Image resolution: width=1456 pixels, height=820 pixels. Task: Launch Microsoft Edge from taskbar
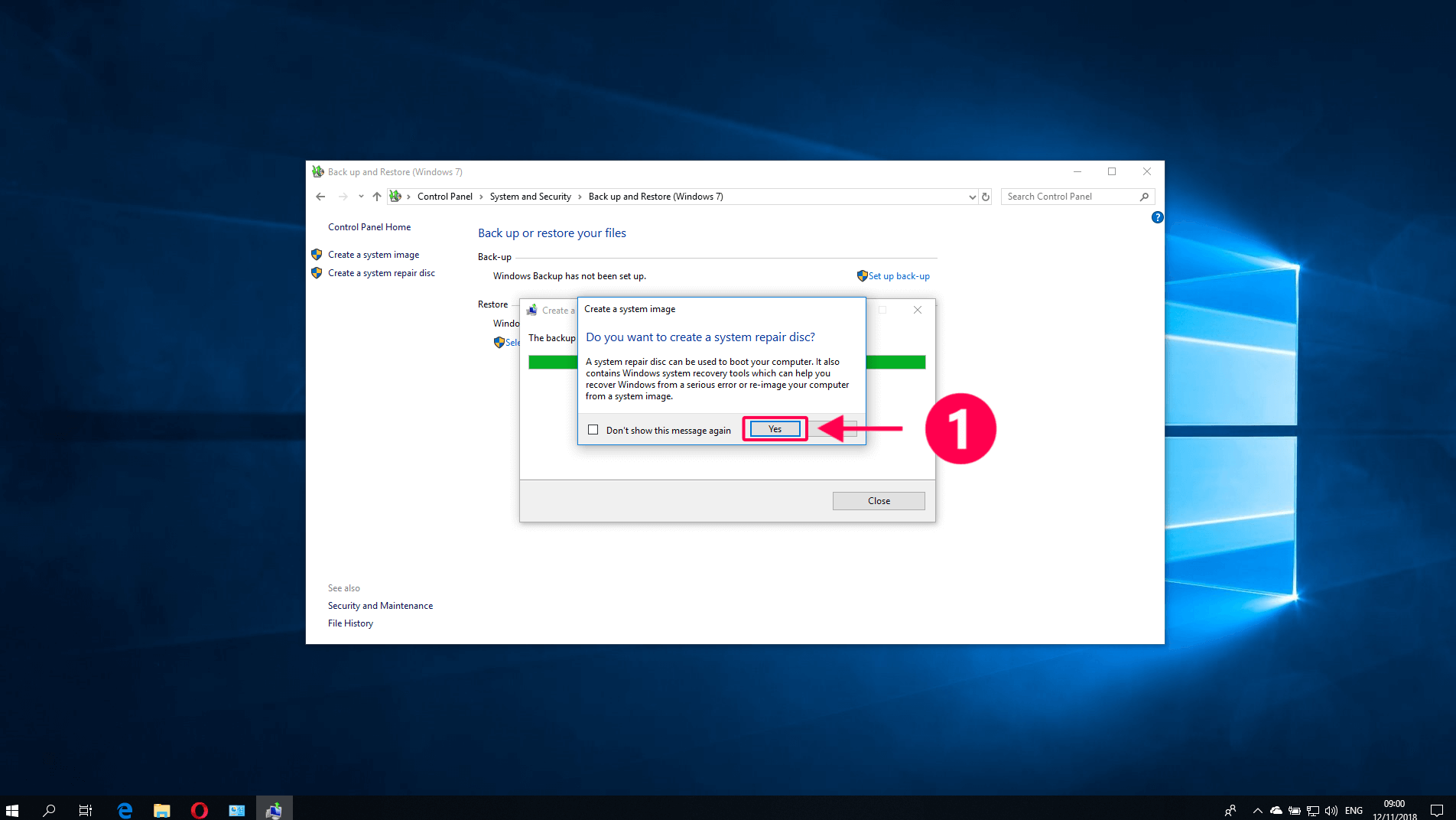pyautogui.click(x=125, y=810)
